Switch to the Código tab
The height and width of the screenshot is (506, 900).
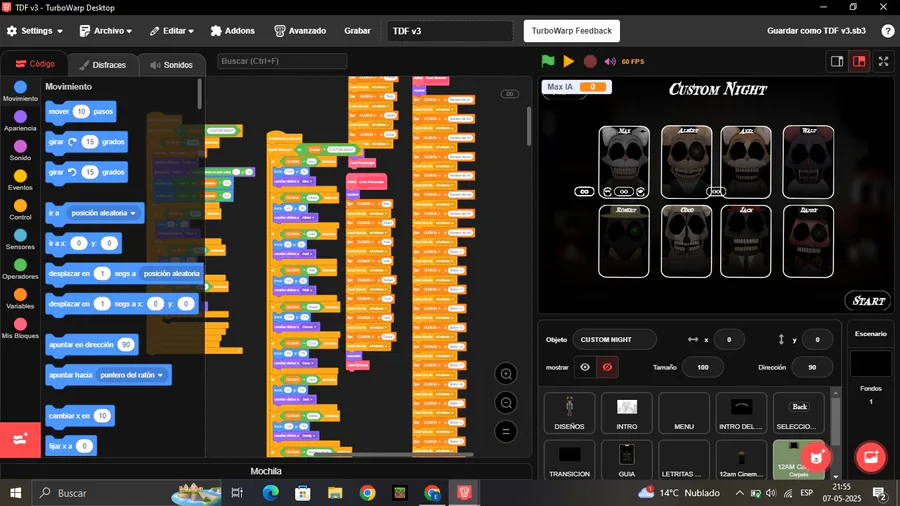tap(35, 64)
